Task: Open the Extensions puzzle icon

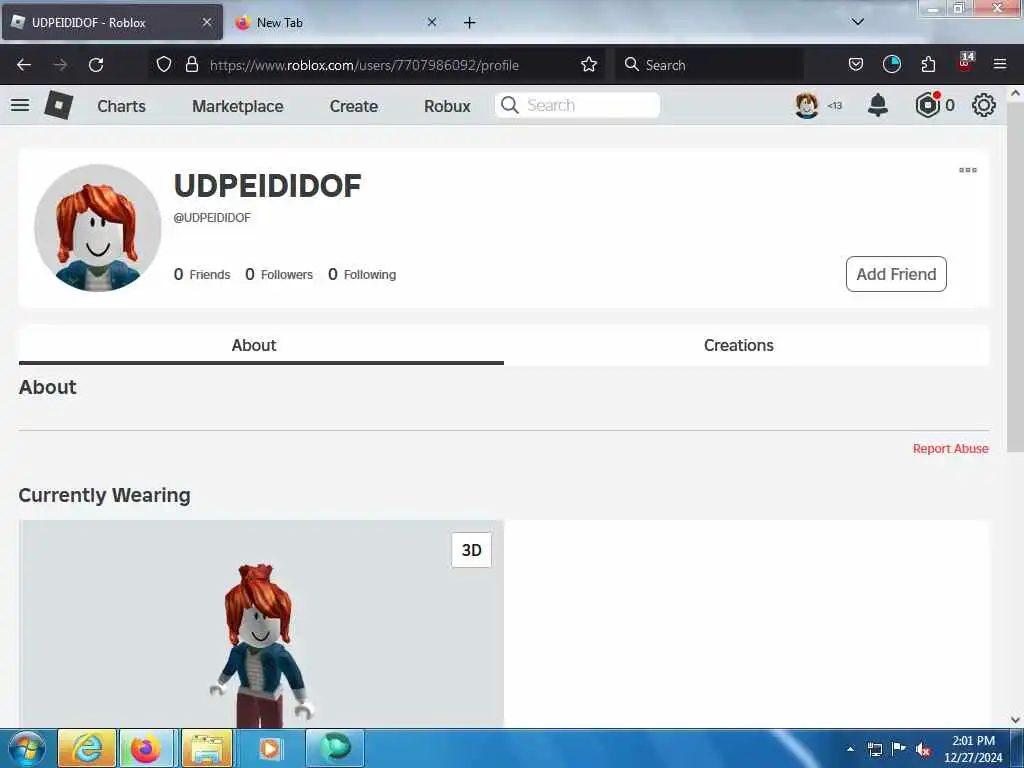Action: [x=928, y=64]
